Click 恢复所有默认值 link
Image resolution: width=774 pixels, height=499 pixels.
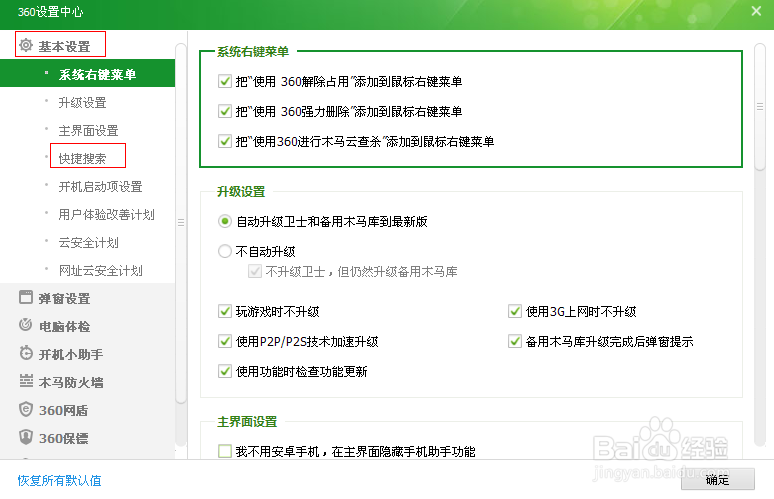(60, 480)
